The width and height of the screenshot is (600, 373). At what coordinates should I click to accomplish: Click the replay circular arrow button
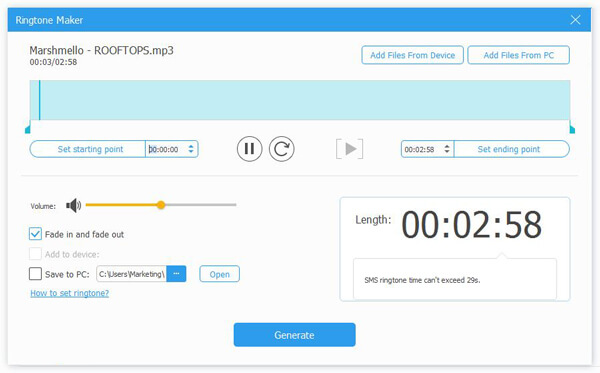click(282, 149)
